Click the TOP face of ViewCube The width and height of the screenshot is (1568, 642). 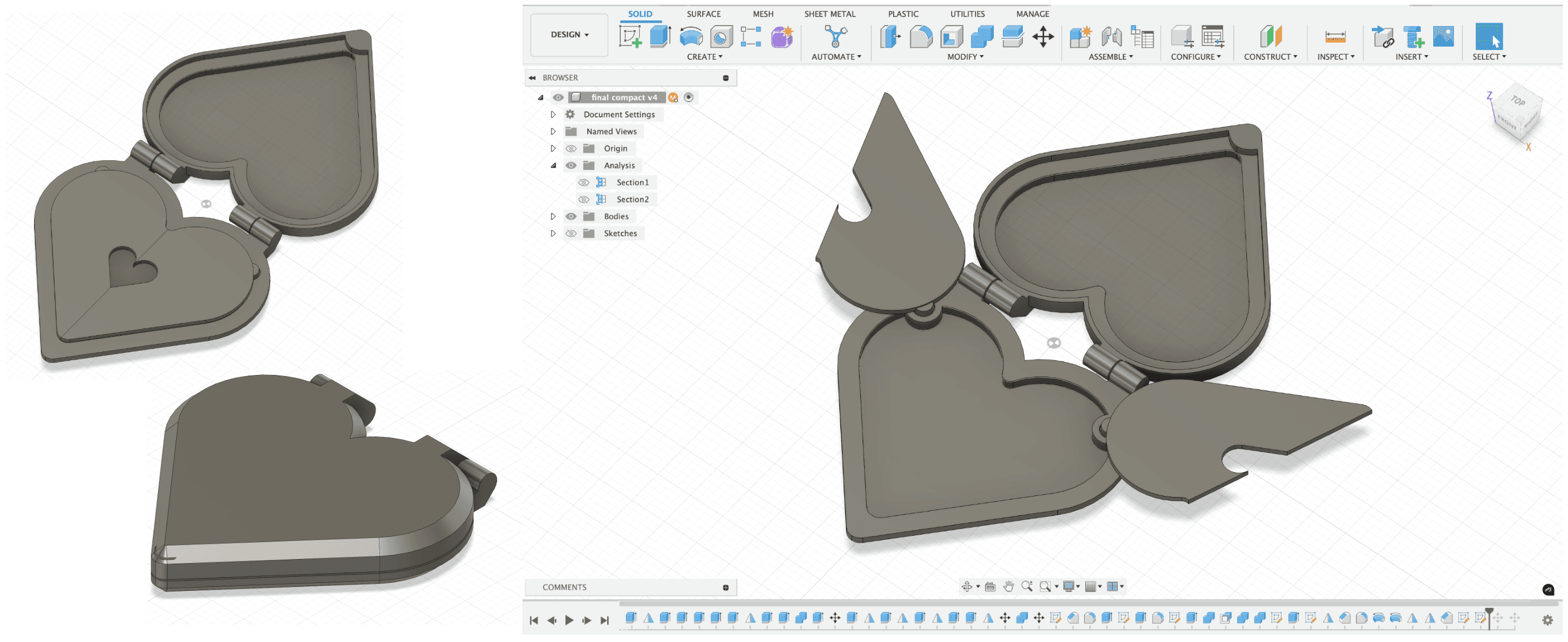pos(1518,101)
